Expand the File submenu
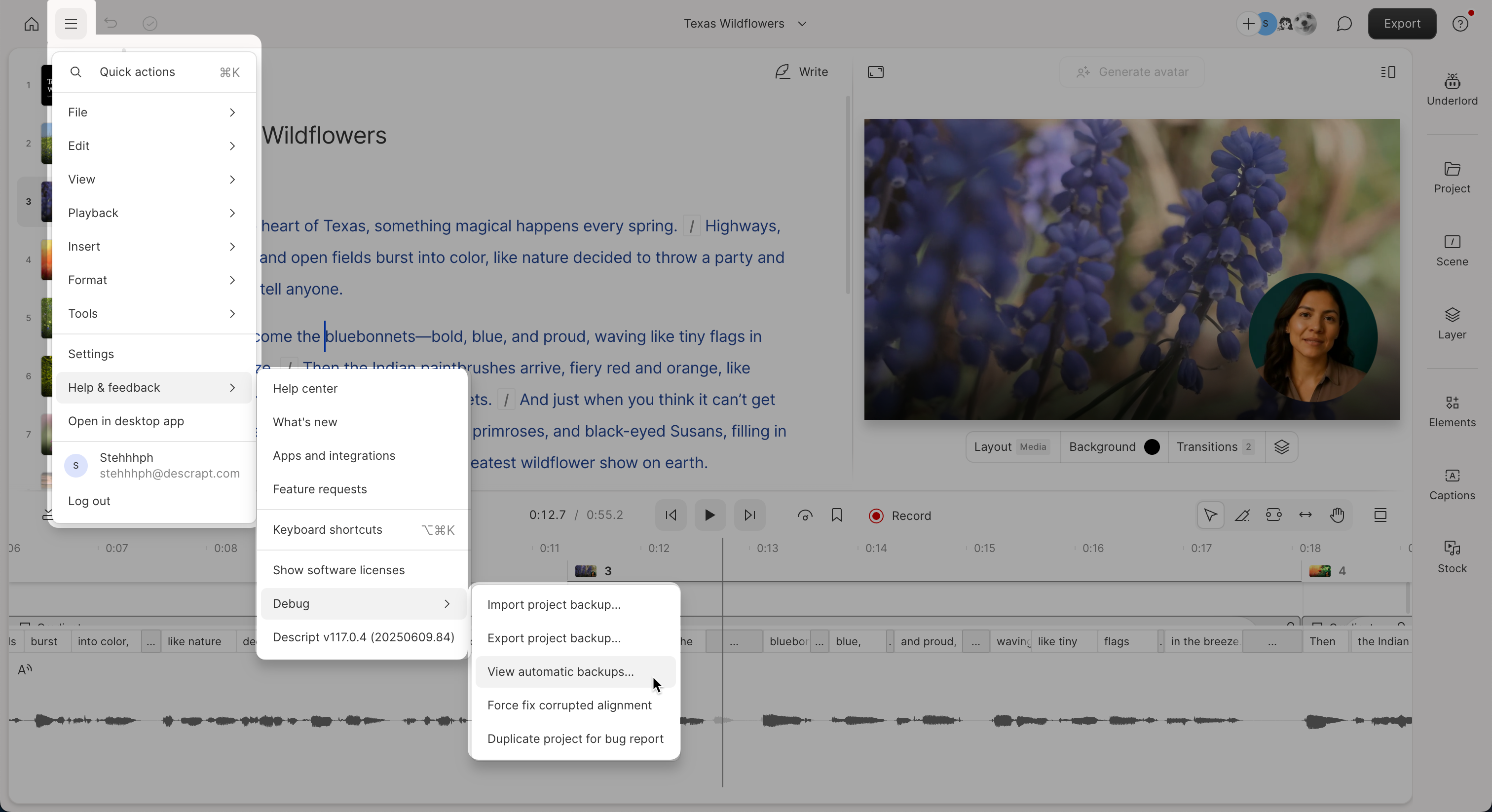Viewport: 1492px width, 812px height. click(153, 112)
